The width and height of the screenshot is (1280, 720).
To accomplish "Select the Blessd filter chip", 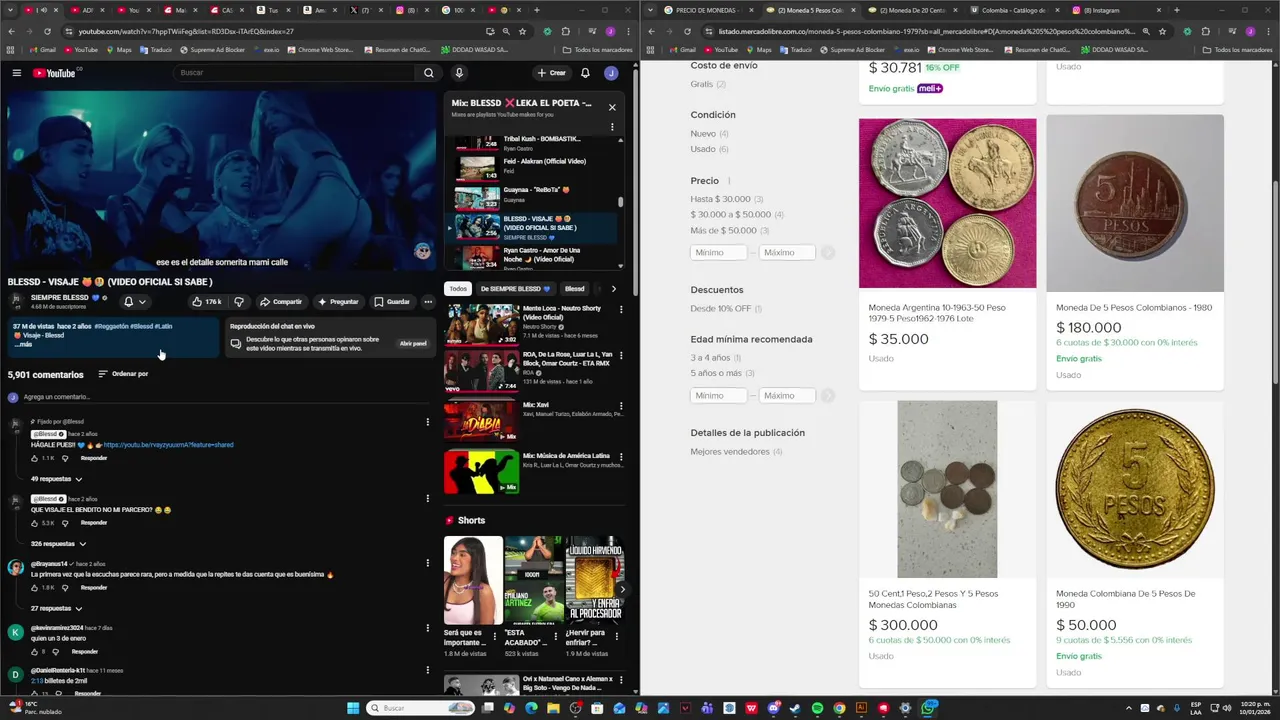I will click(574, 288).
